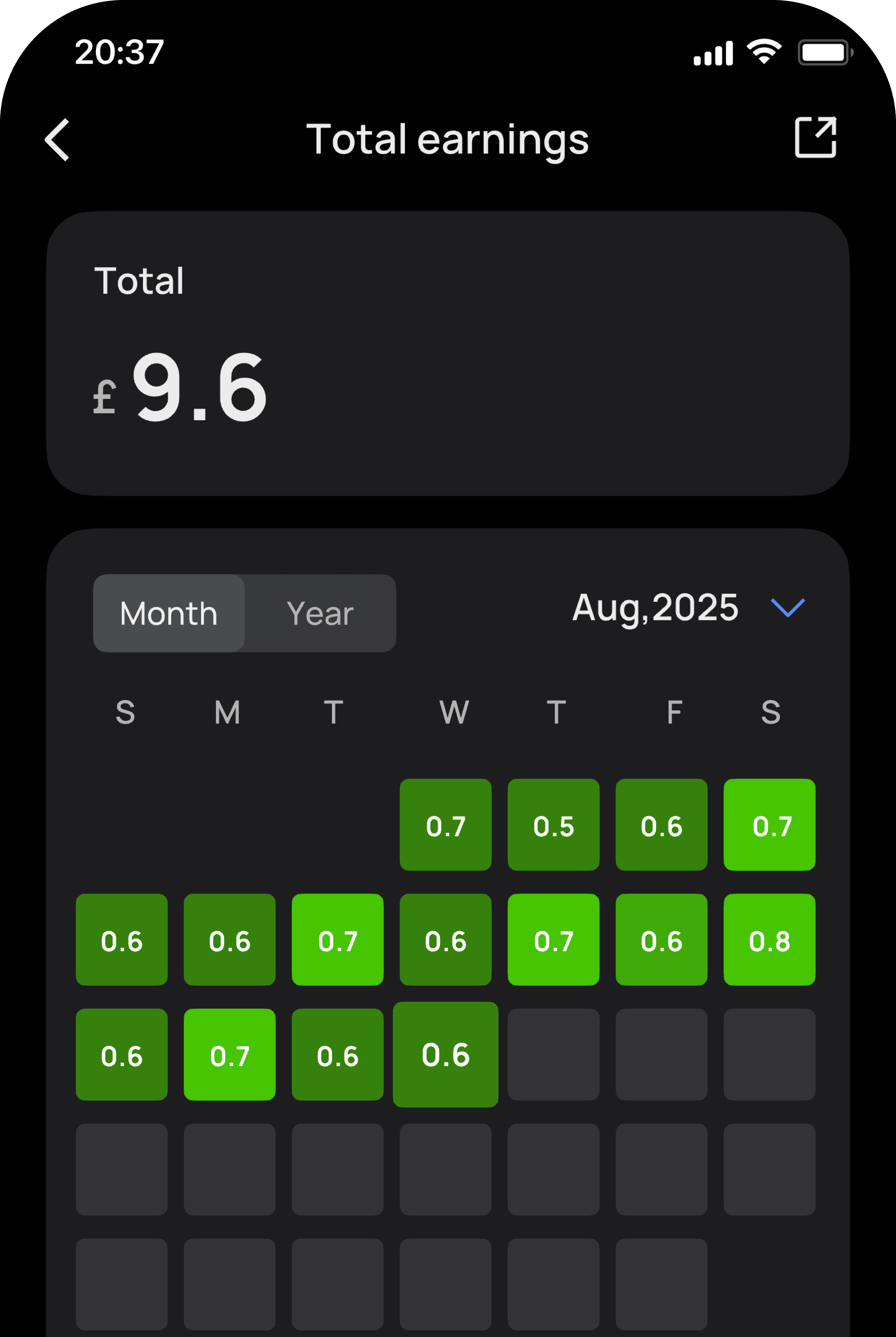This screenshot has width=896, height=1337.
Task: Tap the status bar clock 20:37
Action: (x=119, y=52)
